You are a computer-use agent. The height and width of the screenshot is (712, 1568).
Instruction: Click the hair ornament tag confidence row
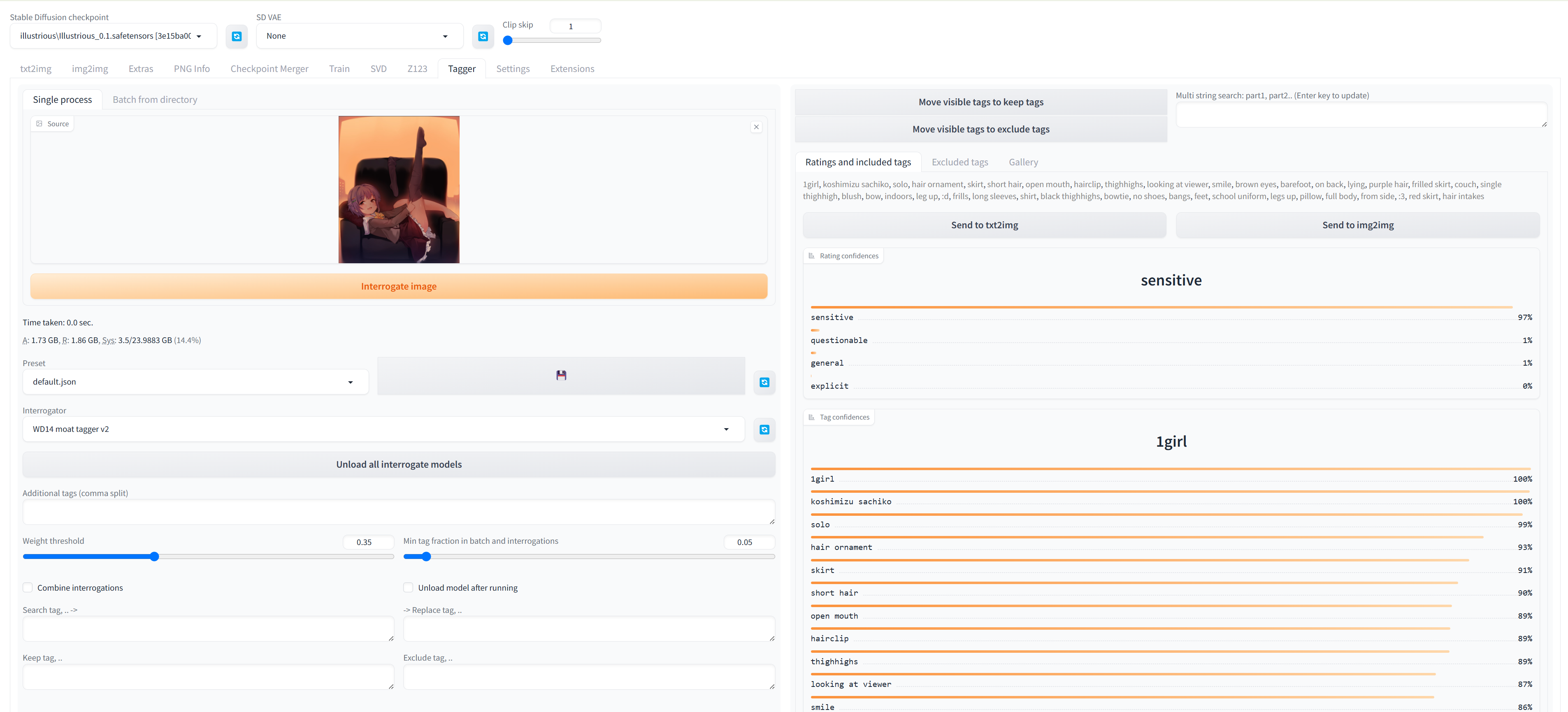(1171, 544)
